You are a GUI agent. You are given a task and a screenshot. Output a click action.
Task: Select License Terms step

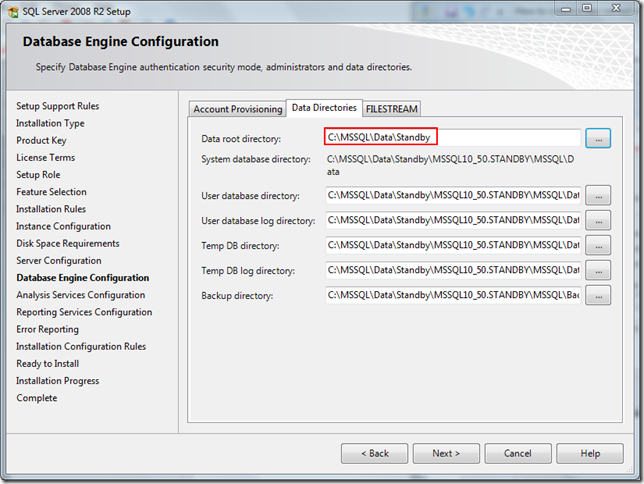[46, 157]
